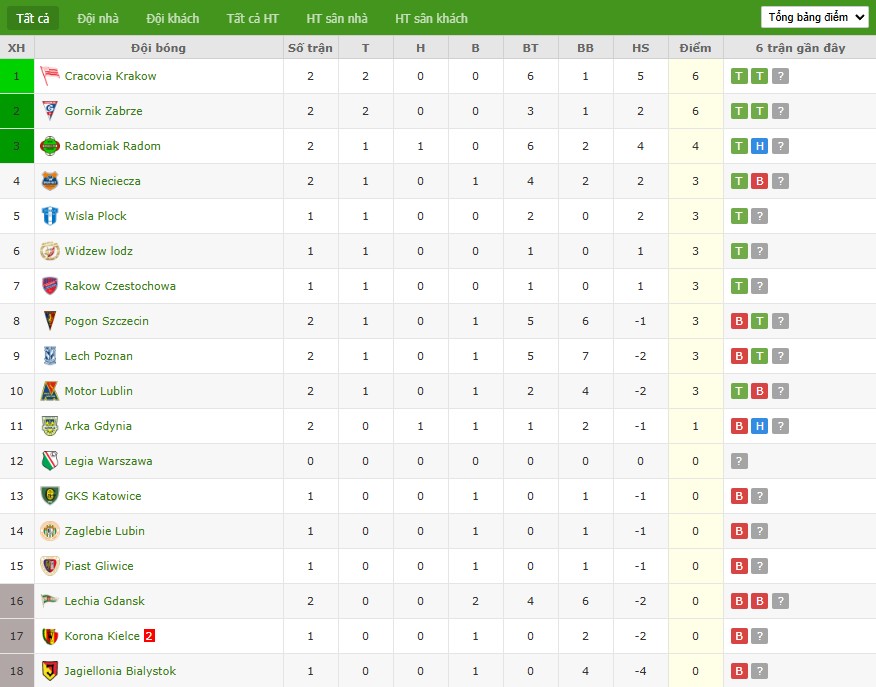
Task: Click the Legia Warszawa shield logo
Action: click(50, 461)
